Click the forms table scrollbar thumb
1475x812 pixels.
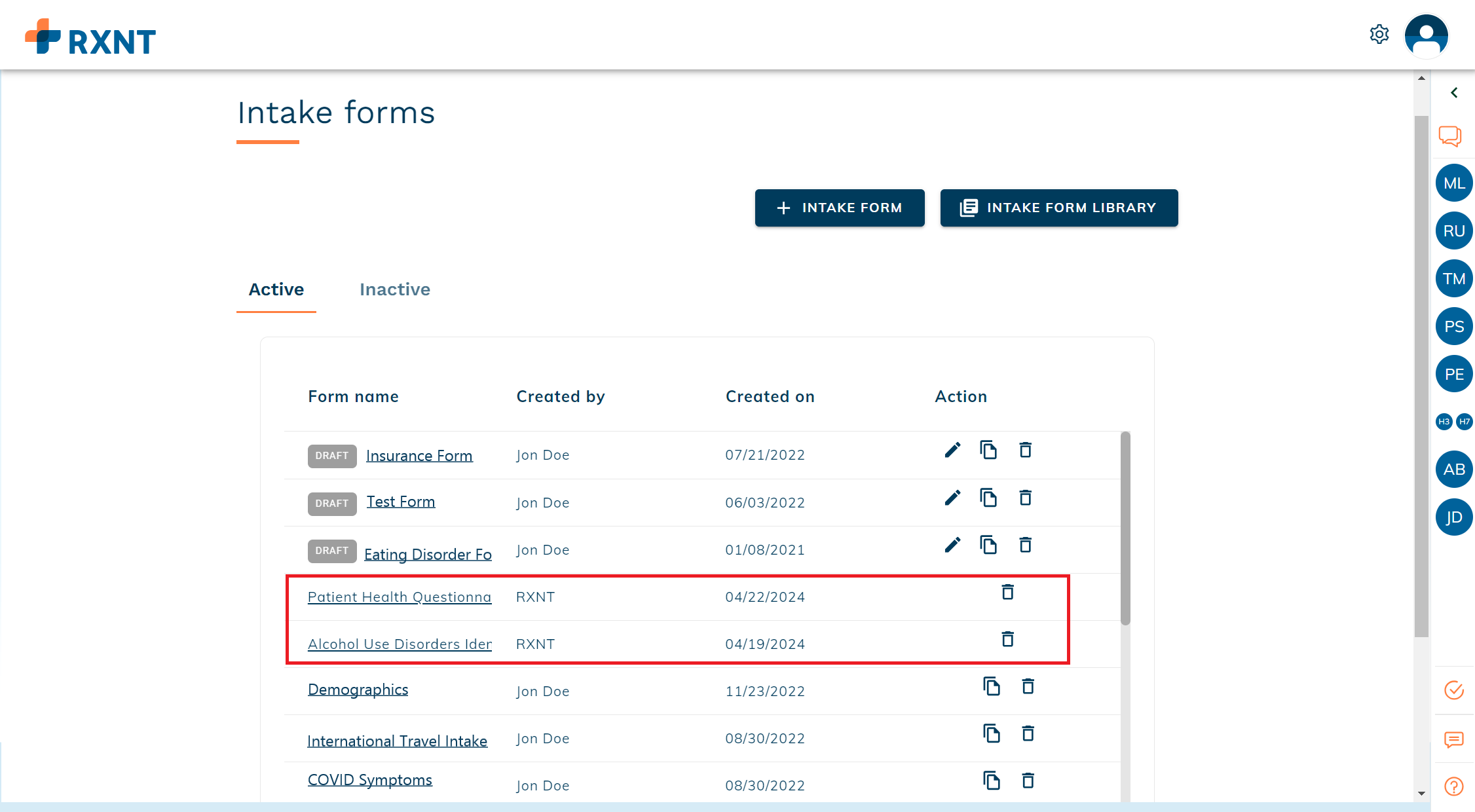(1125, 528)
